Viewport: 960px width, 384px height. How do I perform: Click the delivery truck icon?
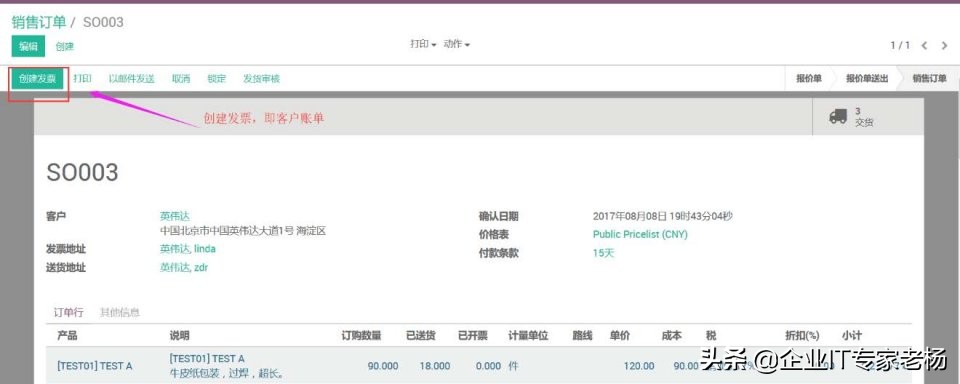[x=838, y=116]
